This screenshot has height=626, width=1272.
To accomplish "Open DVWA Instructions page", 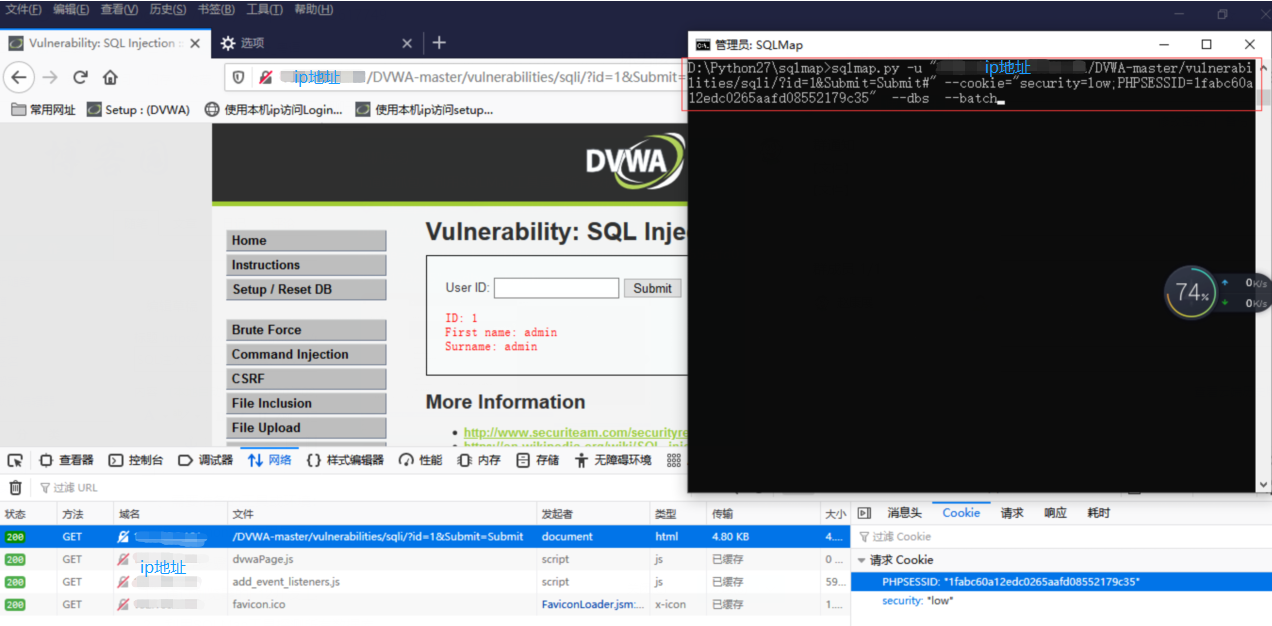I will tap(306, 265).
